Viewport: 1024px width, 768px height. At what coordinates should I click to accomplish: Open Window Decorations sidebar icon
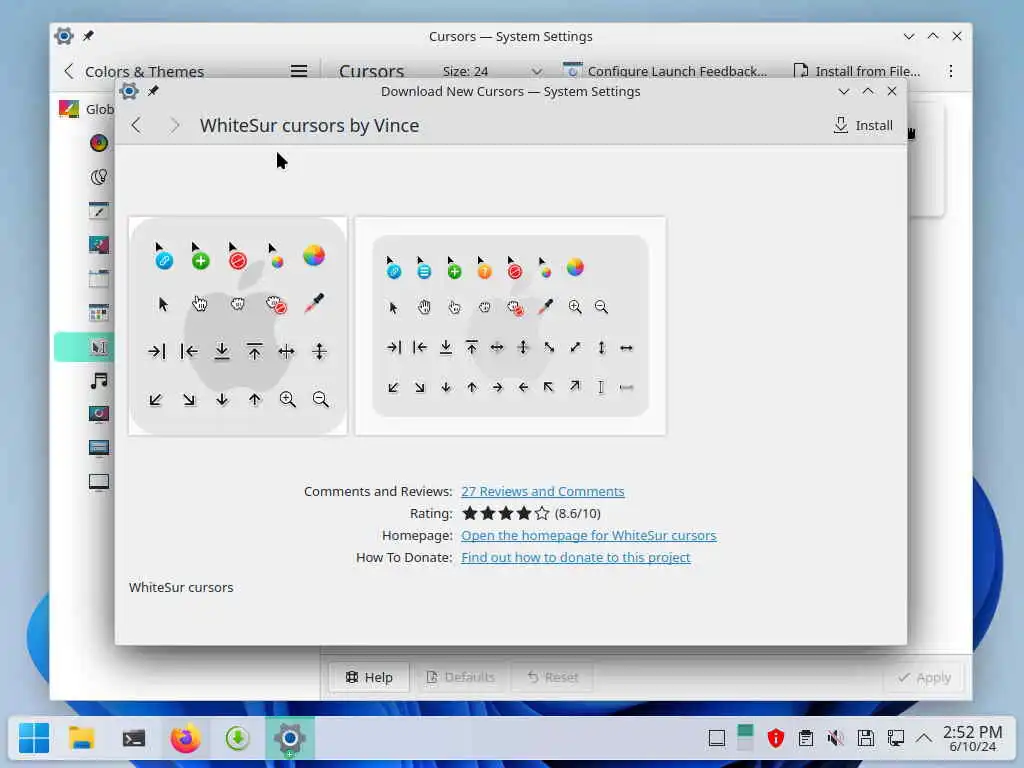[x=99, y=279]
